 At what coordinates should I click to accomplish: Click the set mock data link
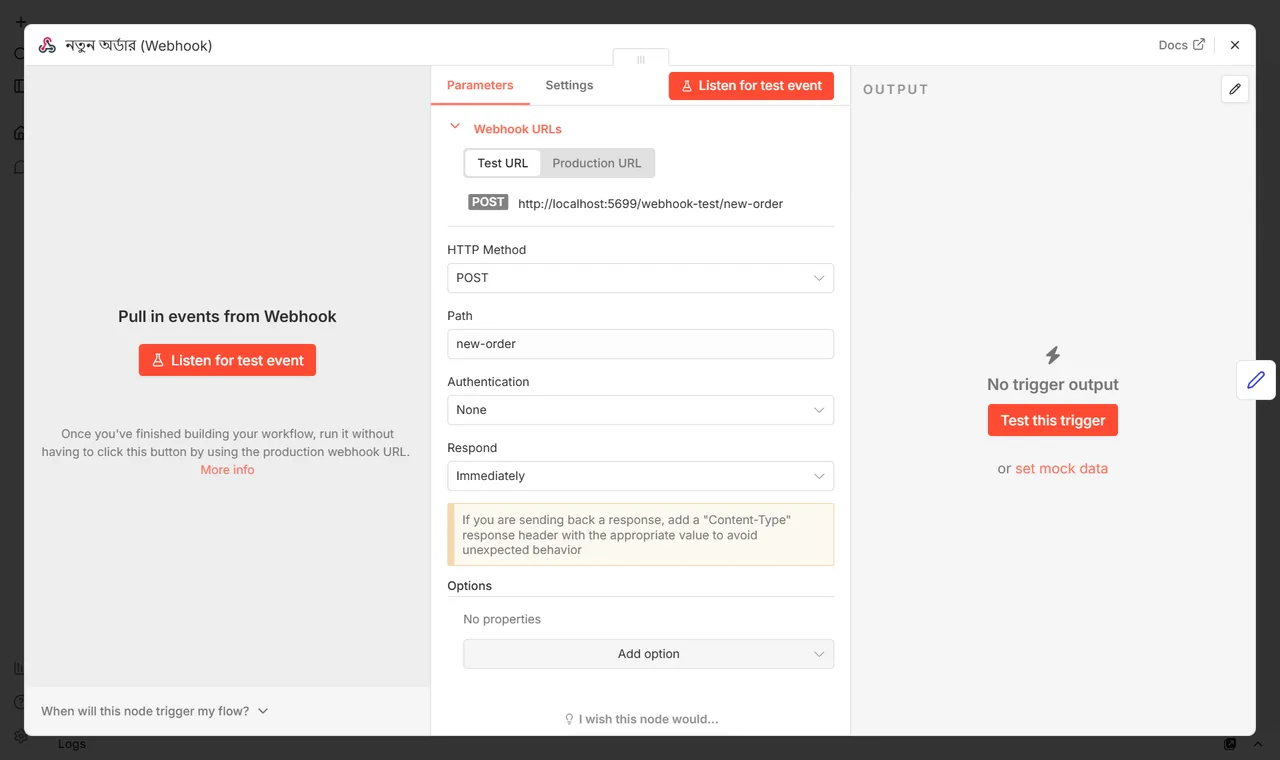[x=1061, y=468]
